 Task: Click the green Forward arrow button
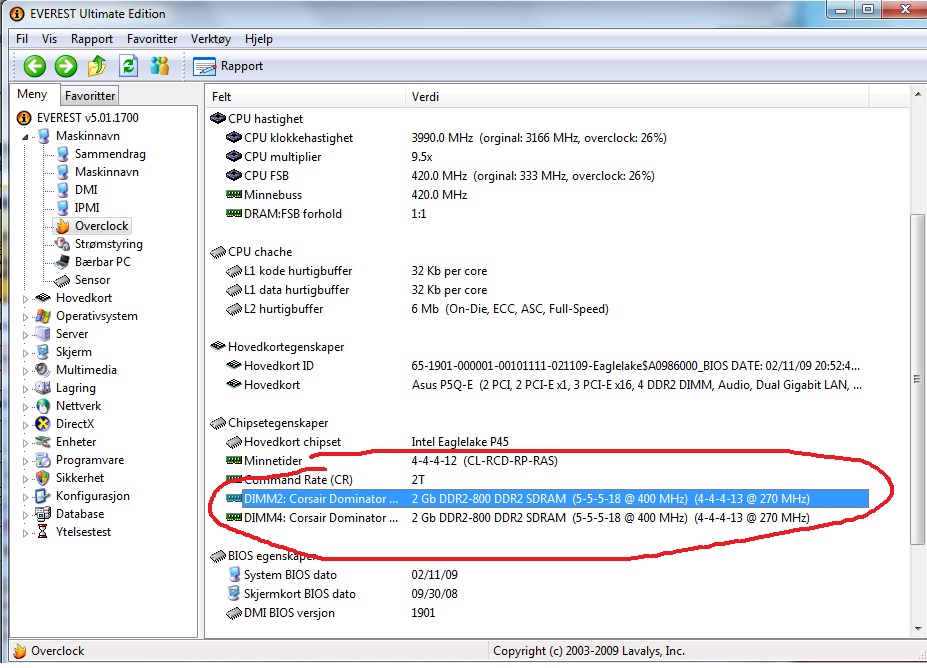point(66,66)
